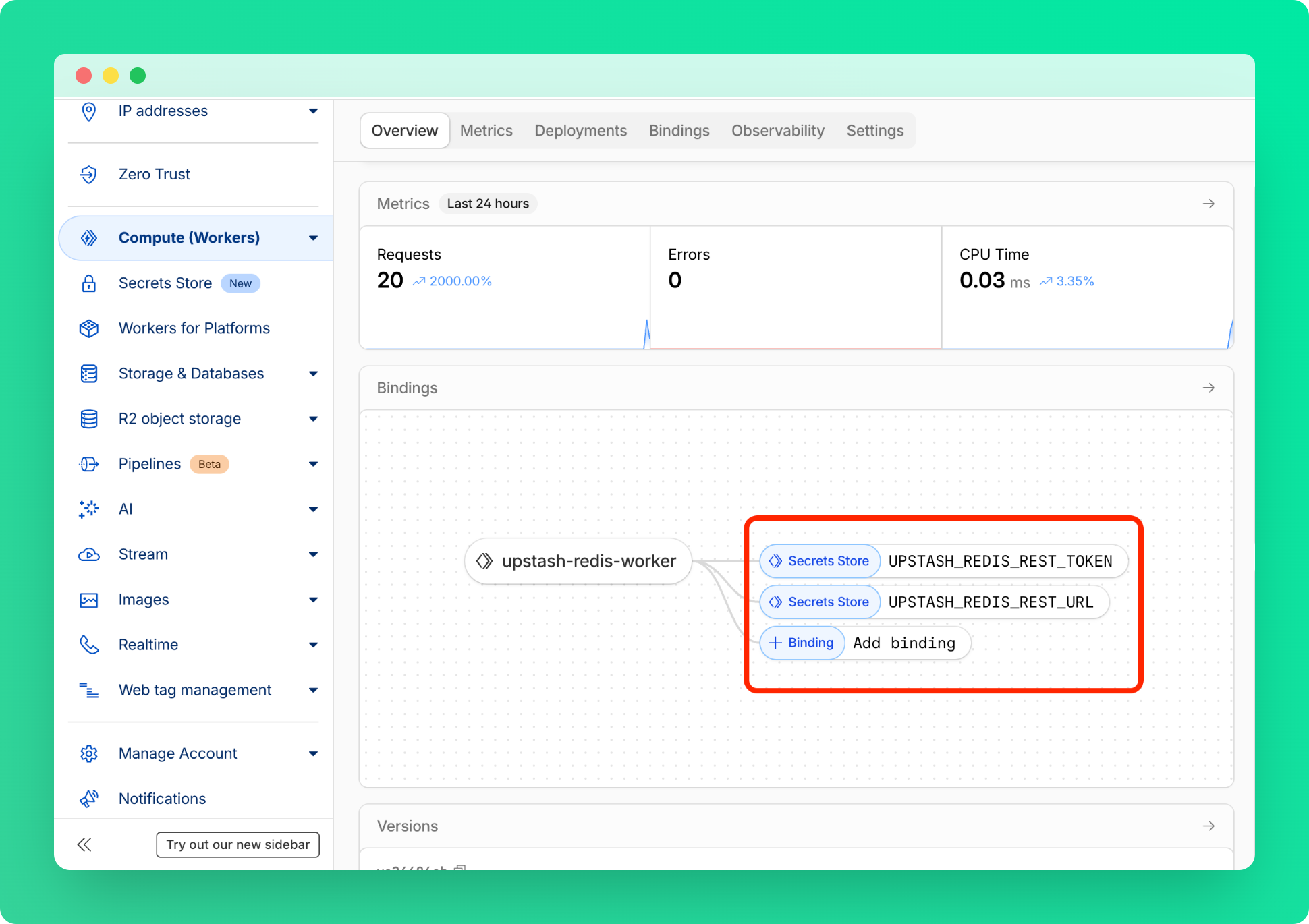
Task: Click the Last 24 hours badge
Action: pyautogui.click(x=488, y=204)
